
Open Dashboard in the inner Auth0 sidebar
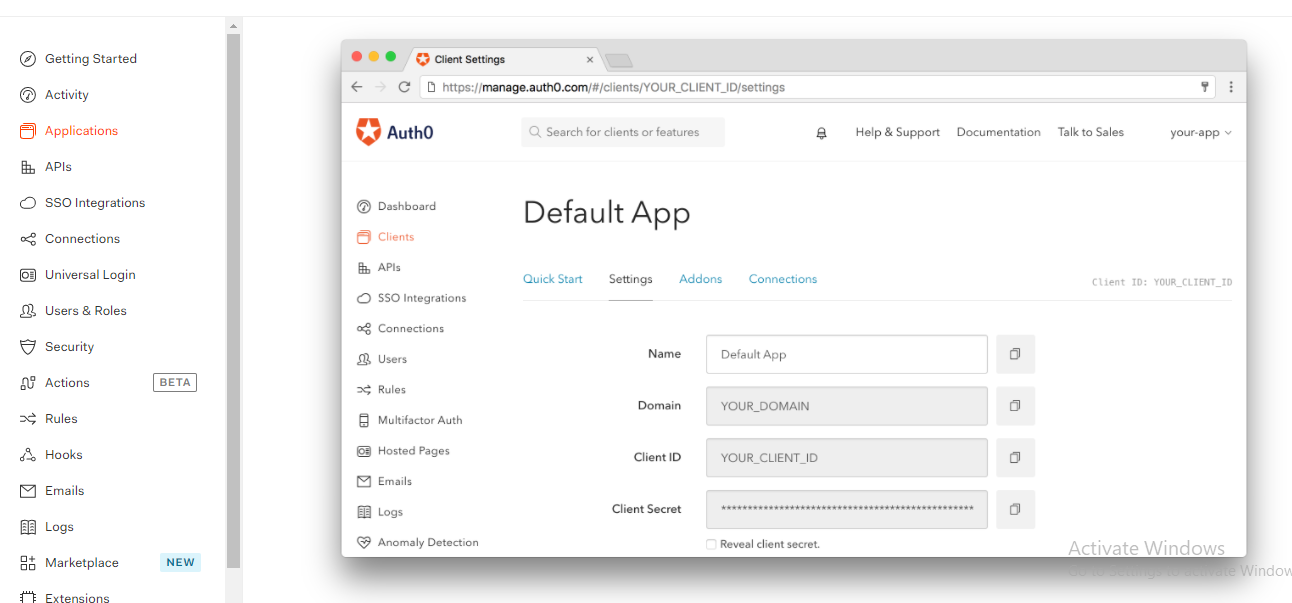[397, 206]
